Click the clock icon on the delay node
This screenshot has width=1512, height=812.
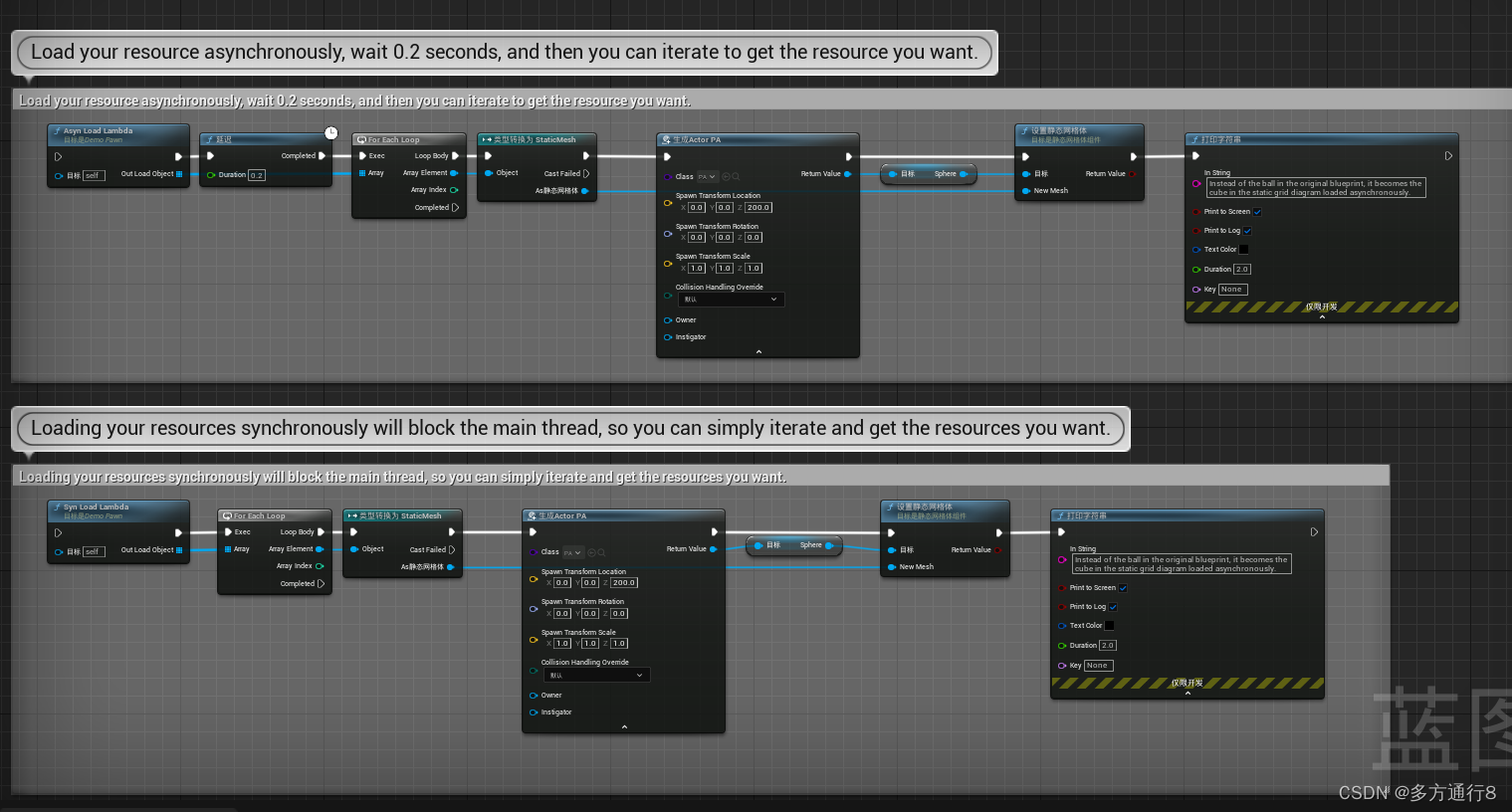coord(331,132)
